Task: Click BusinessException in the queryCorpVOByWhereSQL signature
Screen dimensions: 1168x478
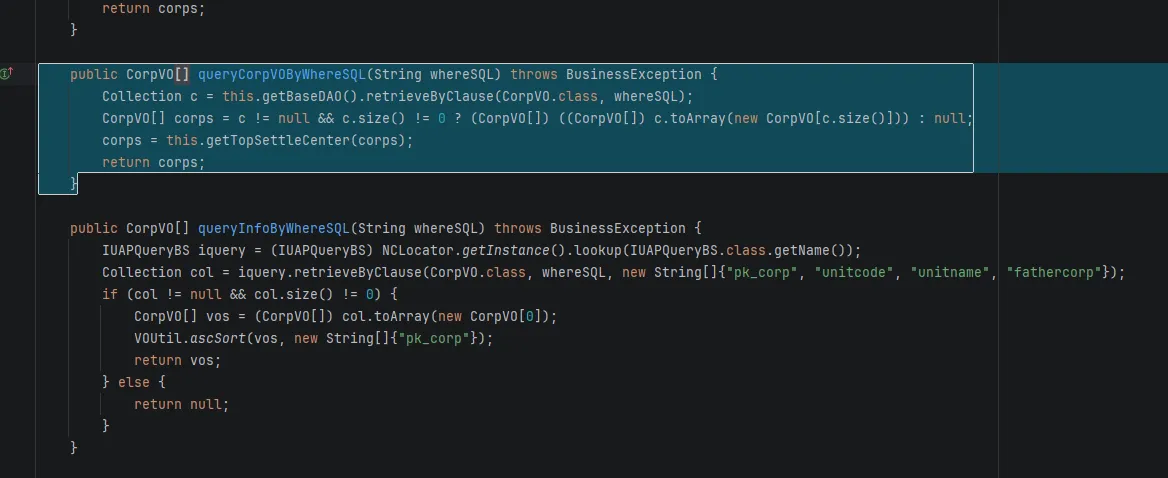Action: (x=633, y=74)
